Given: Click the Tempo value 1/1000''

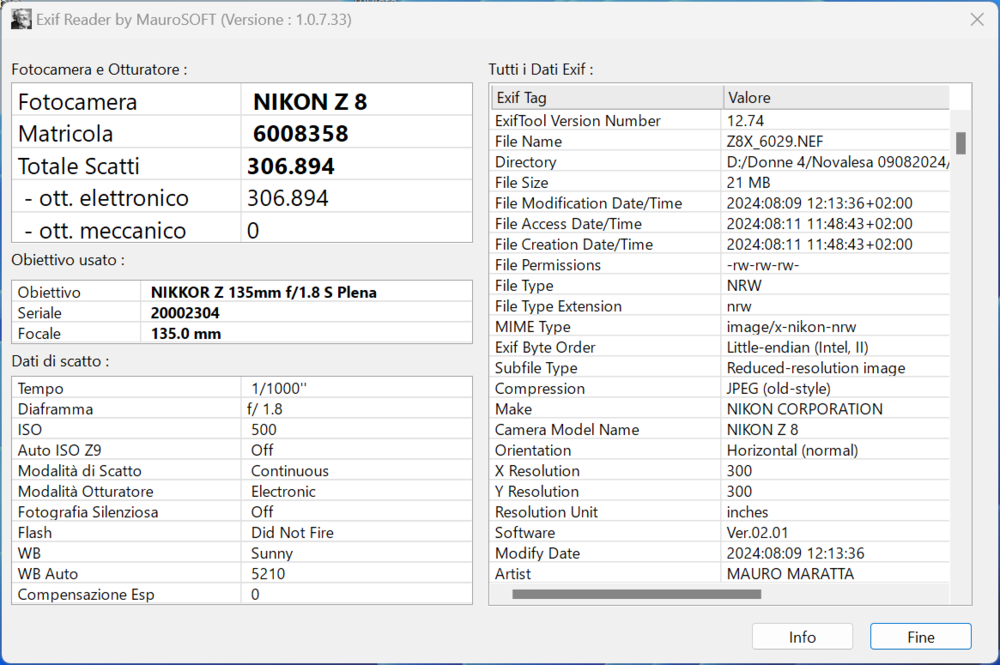Looking at the screenshot, I should [x=279, y=388].
